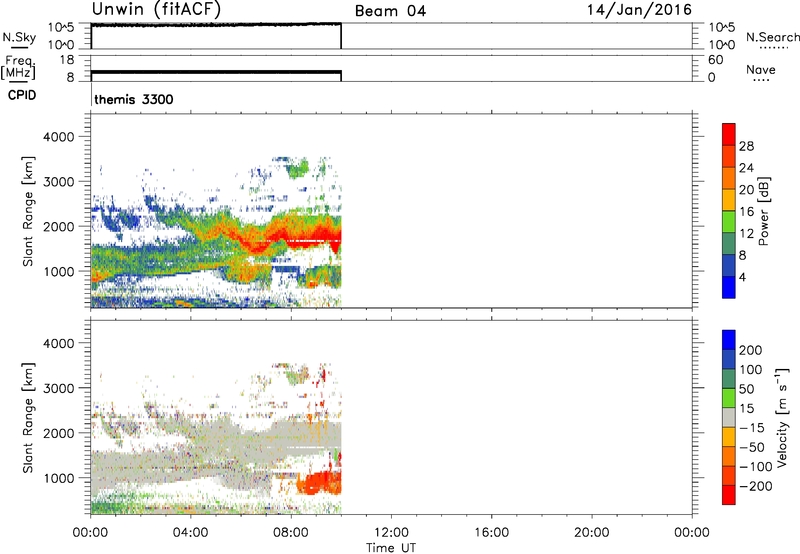The width and height of the screenshot is (800, 554).
Task: Click the 'Unwin (fitACF)' plot title
Action: 156,10
